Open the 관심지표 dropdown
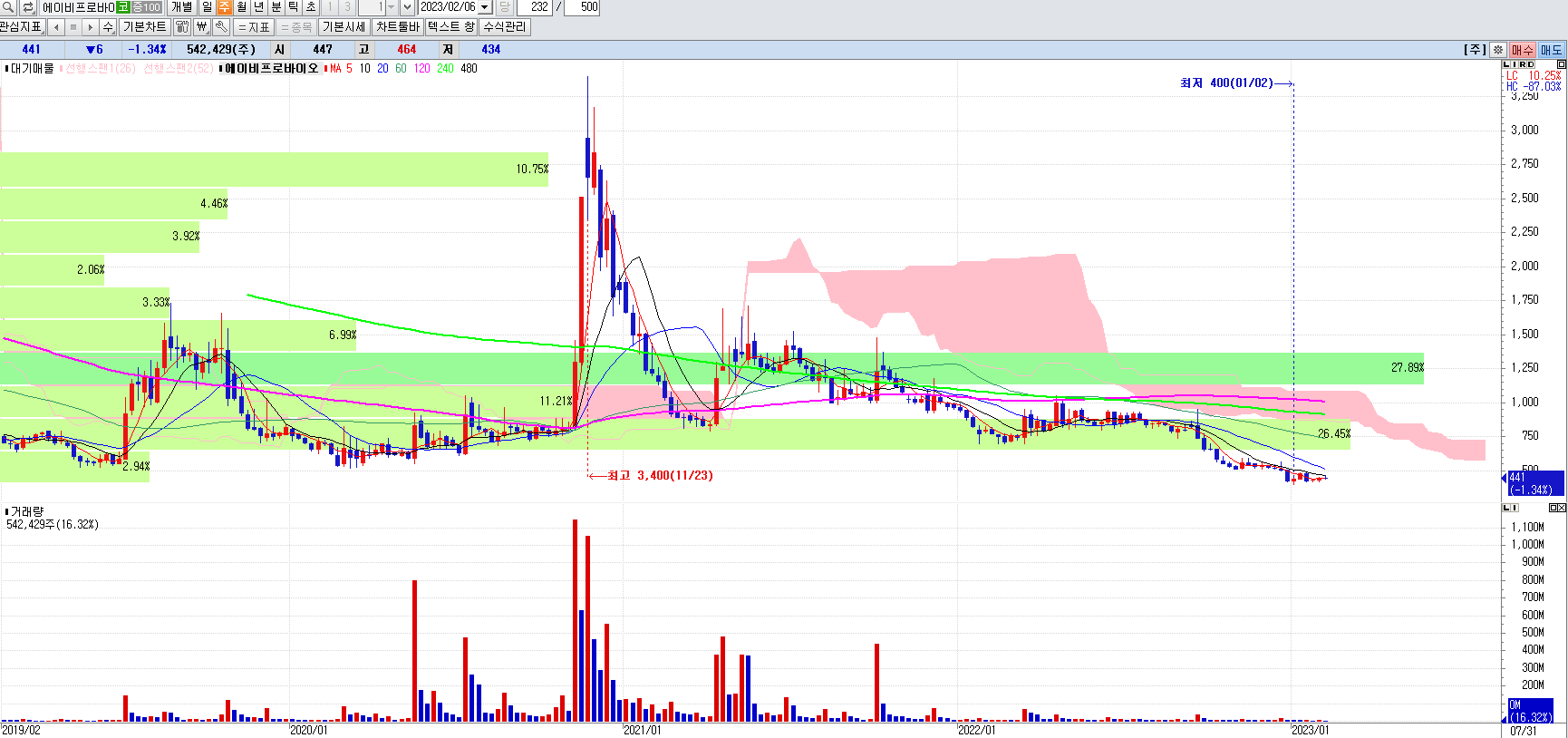Image resolution: width=1568 pixels, height=738 pixels. coord(22,27)
